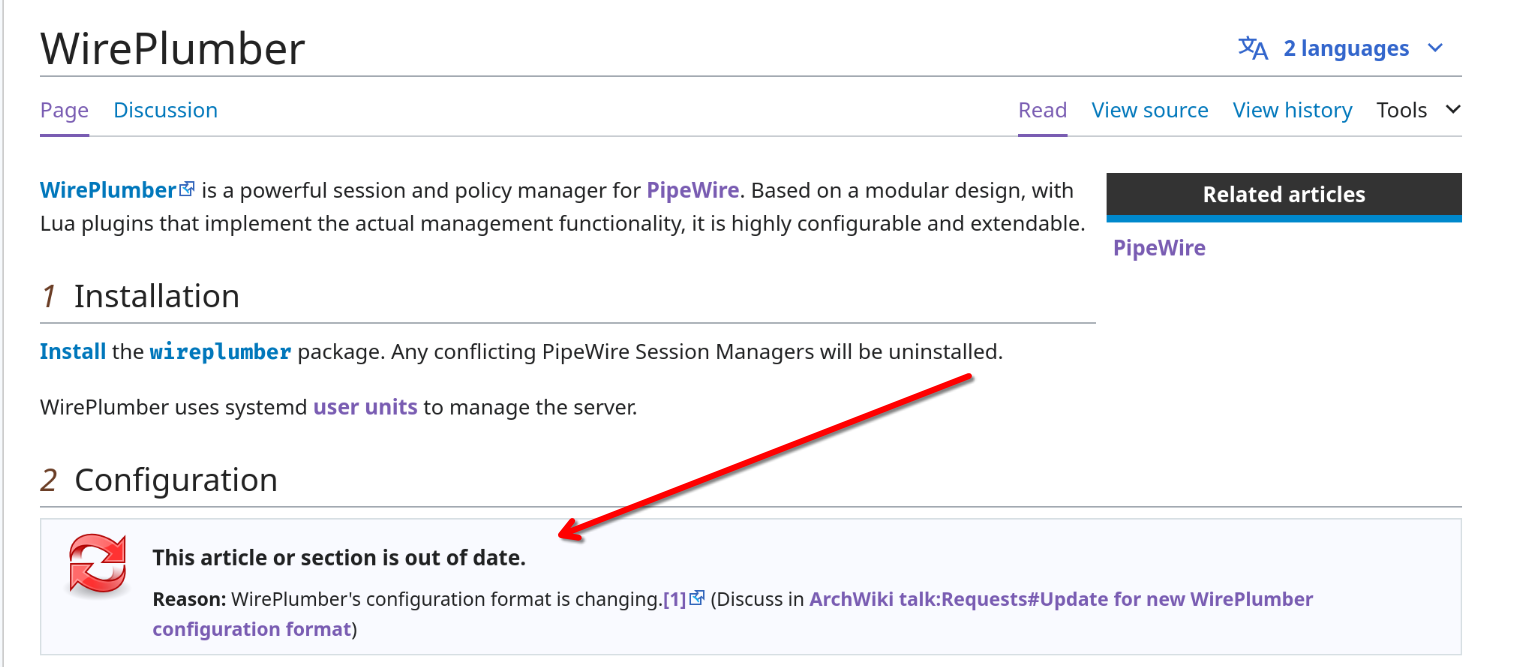Screen dimensions: 1520x667
Task: Click the out-of-date red arrows icon
Action: tap(98, 563)
